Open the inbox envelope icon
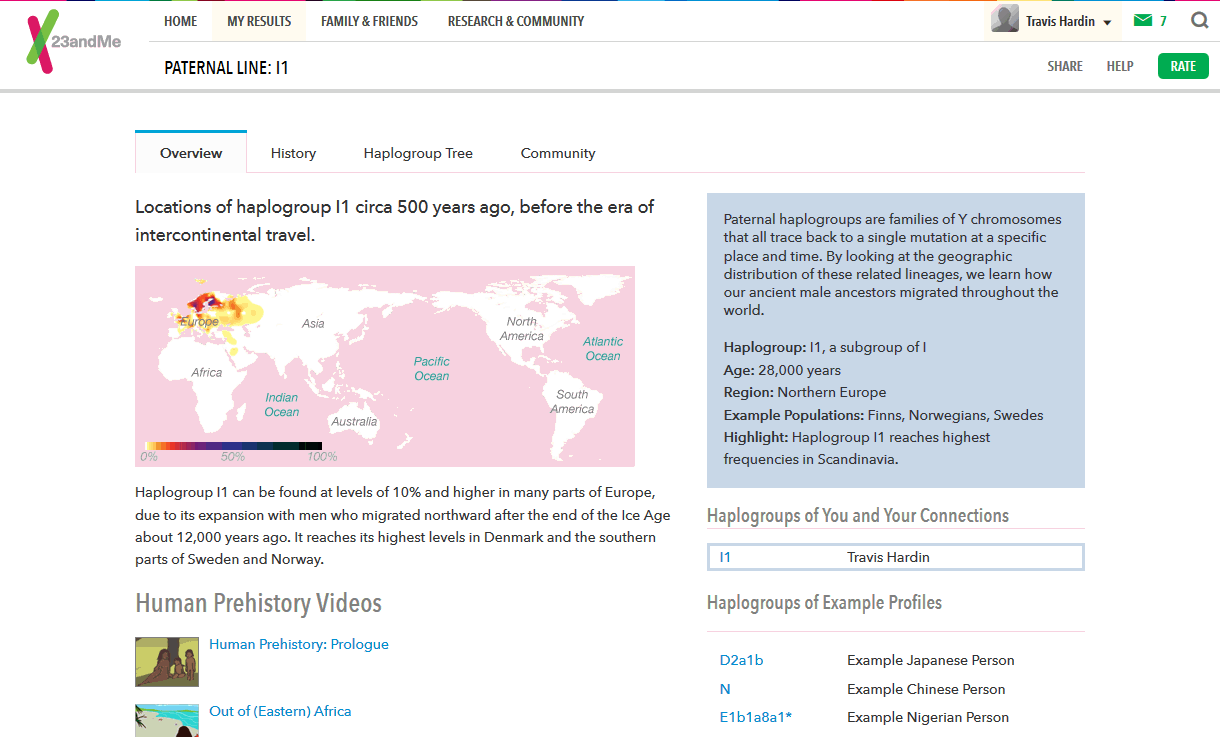The width and height of the screenshot is (1220, 737). [x=1142, y=20]
